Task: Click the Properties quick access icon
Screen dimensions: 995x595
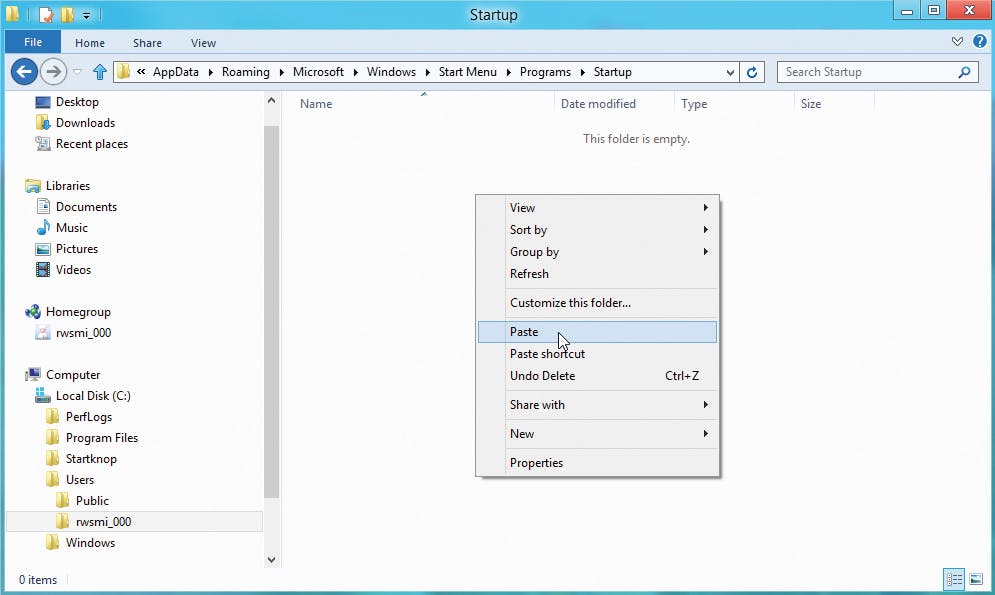Action: (46, 14)
